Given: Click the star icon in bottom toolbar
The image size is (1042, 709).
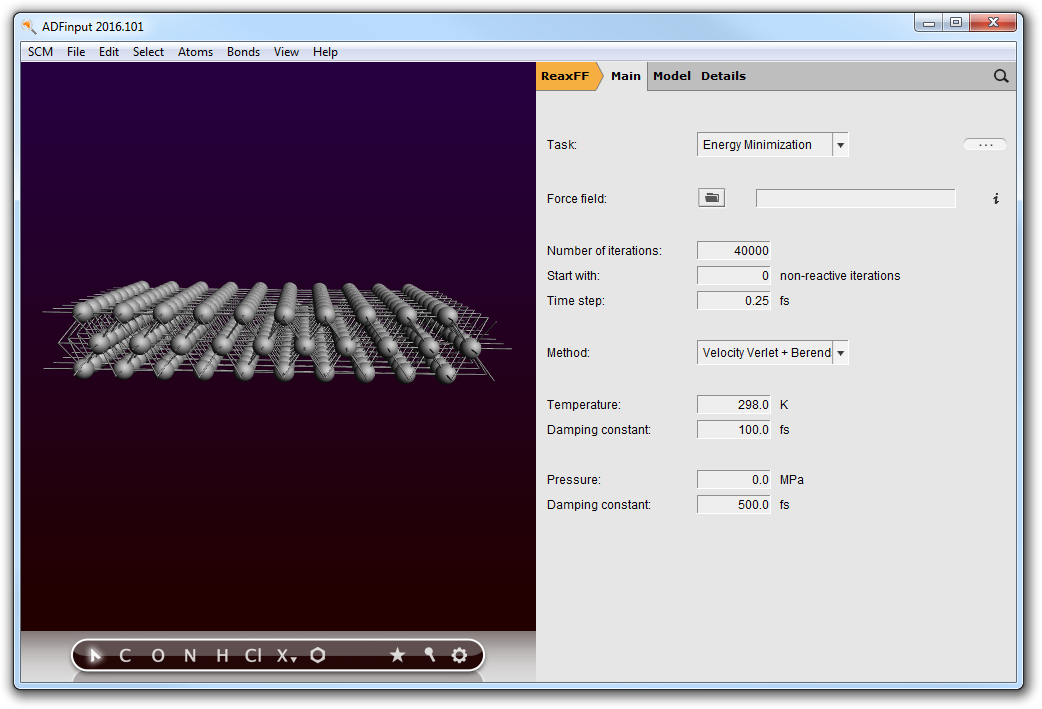Looking at the screenshot, I should click(397, 655).
